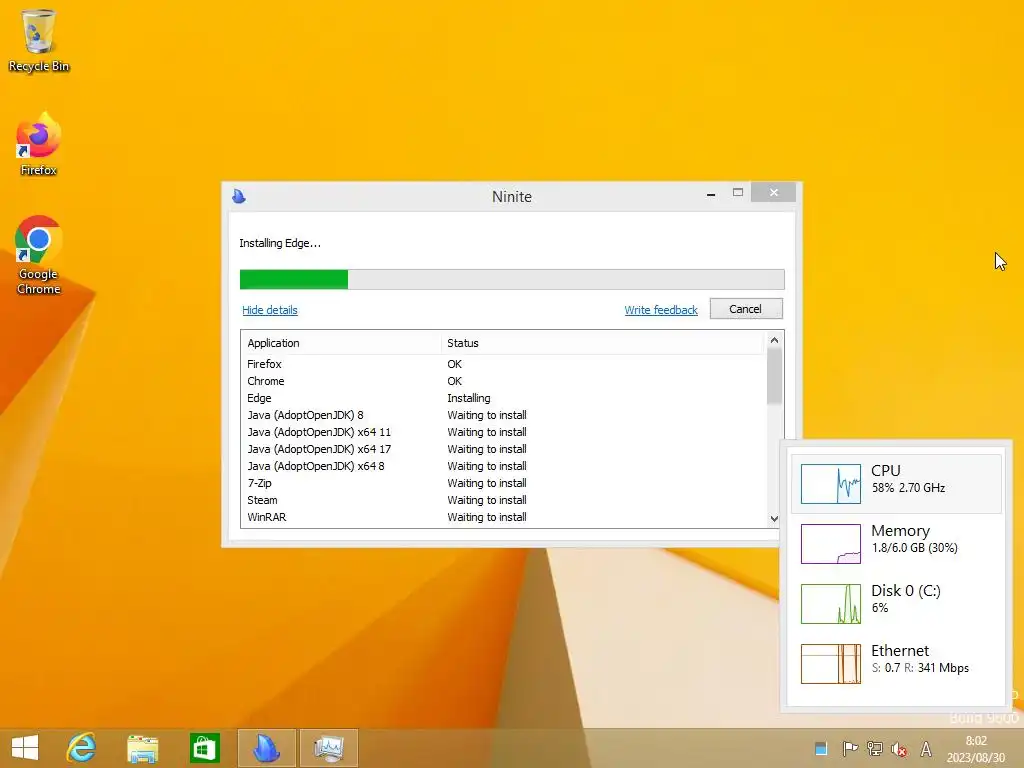This screenshot has height=768, width=1024.
Task: Select the Chrome row in the list
Action: pyautogui.click(x=503, y=381)
